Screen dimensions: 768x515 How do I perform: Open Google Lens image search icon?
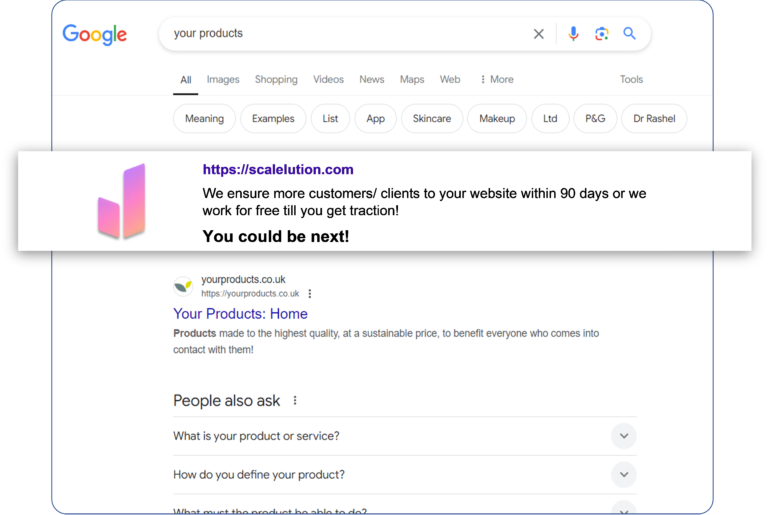(601, 34)
